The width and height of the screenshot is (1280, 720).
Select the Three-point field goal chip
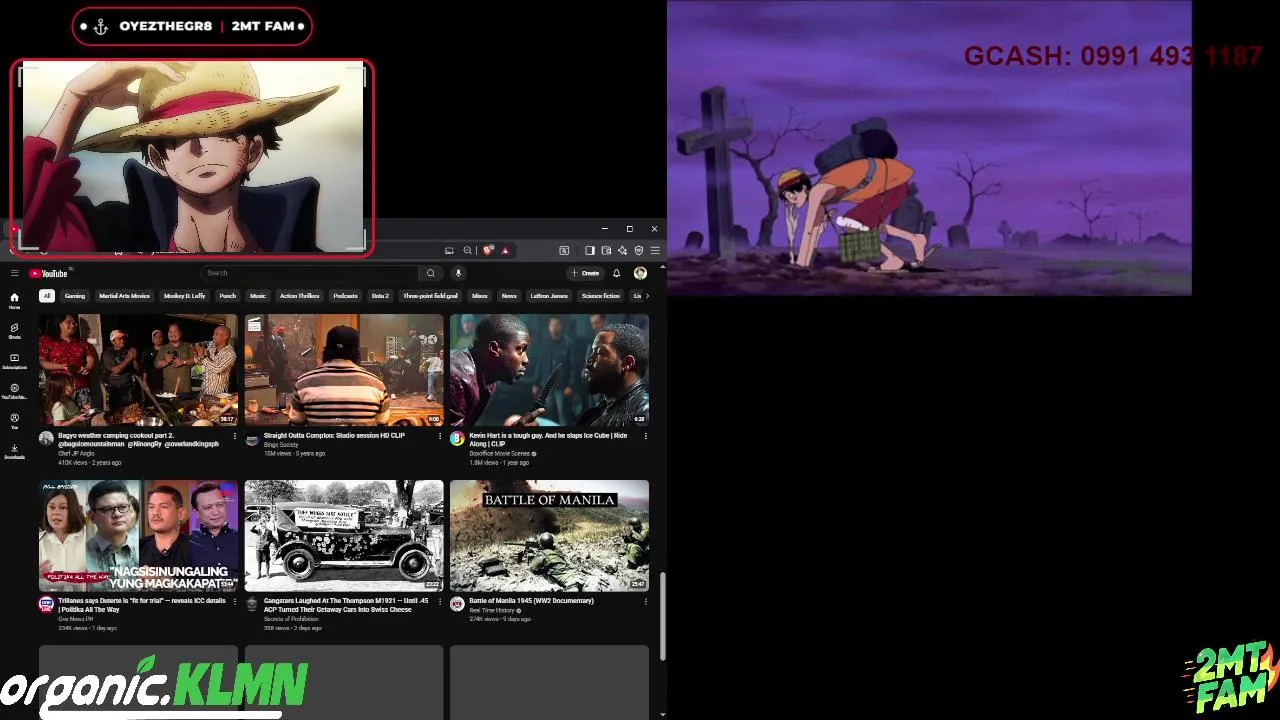(430, 296)
